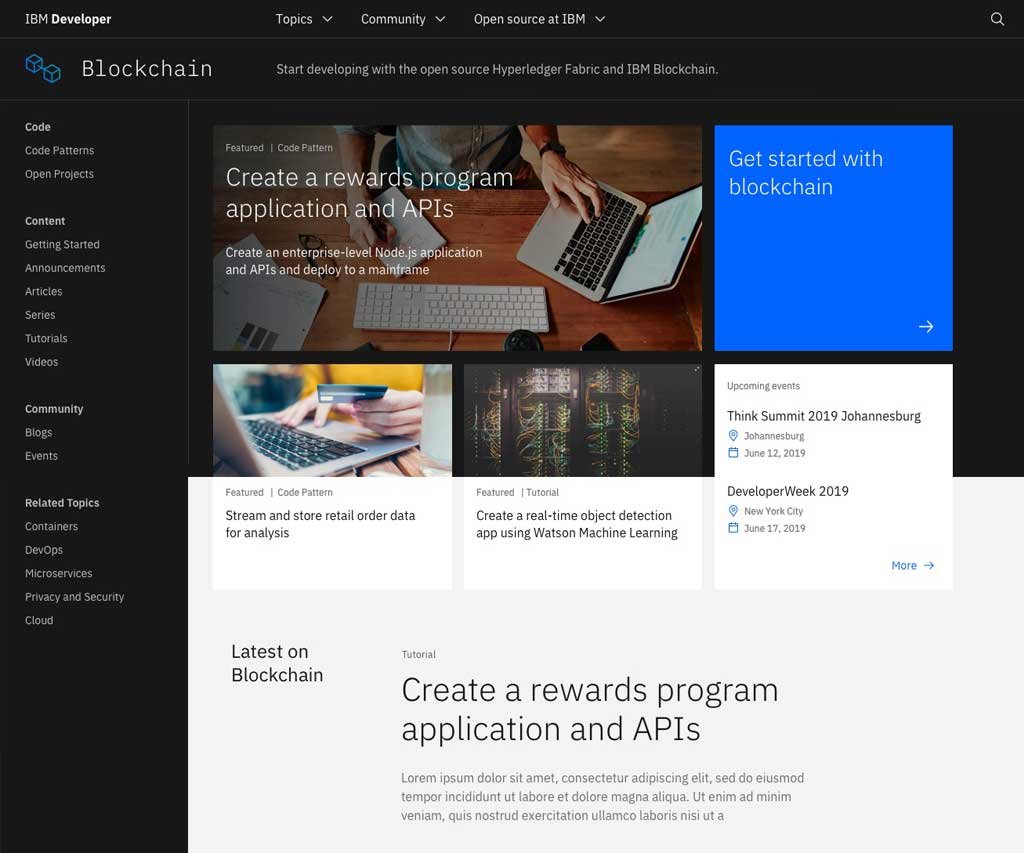The width and height of the screenshot is (1024, 853).
Task: Click location pin icon beside New York City
Action: [733, 511]
